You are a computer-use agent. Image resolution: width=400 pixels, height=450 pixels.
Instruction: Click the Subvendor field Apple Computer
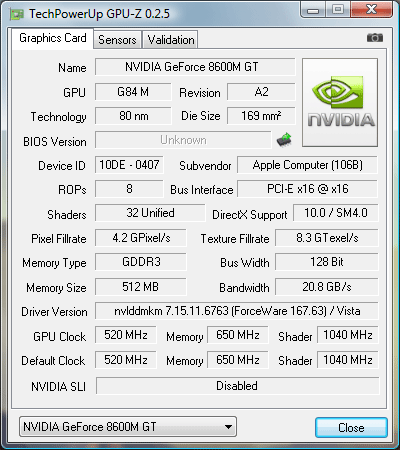point(307,165)
